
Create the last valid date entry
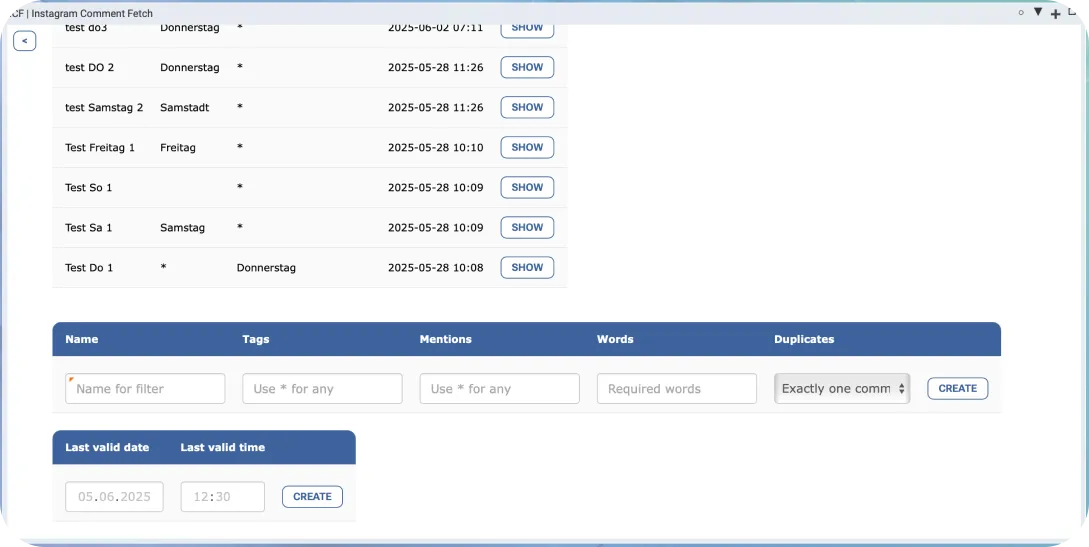pos(312,496)
